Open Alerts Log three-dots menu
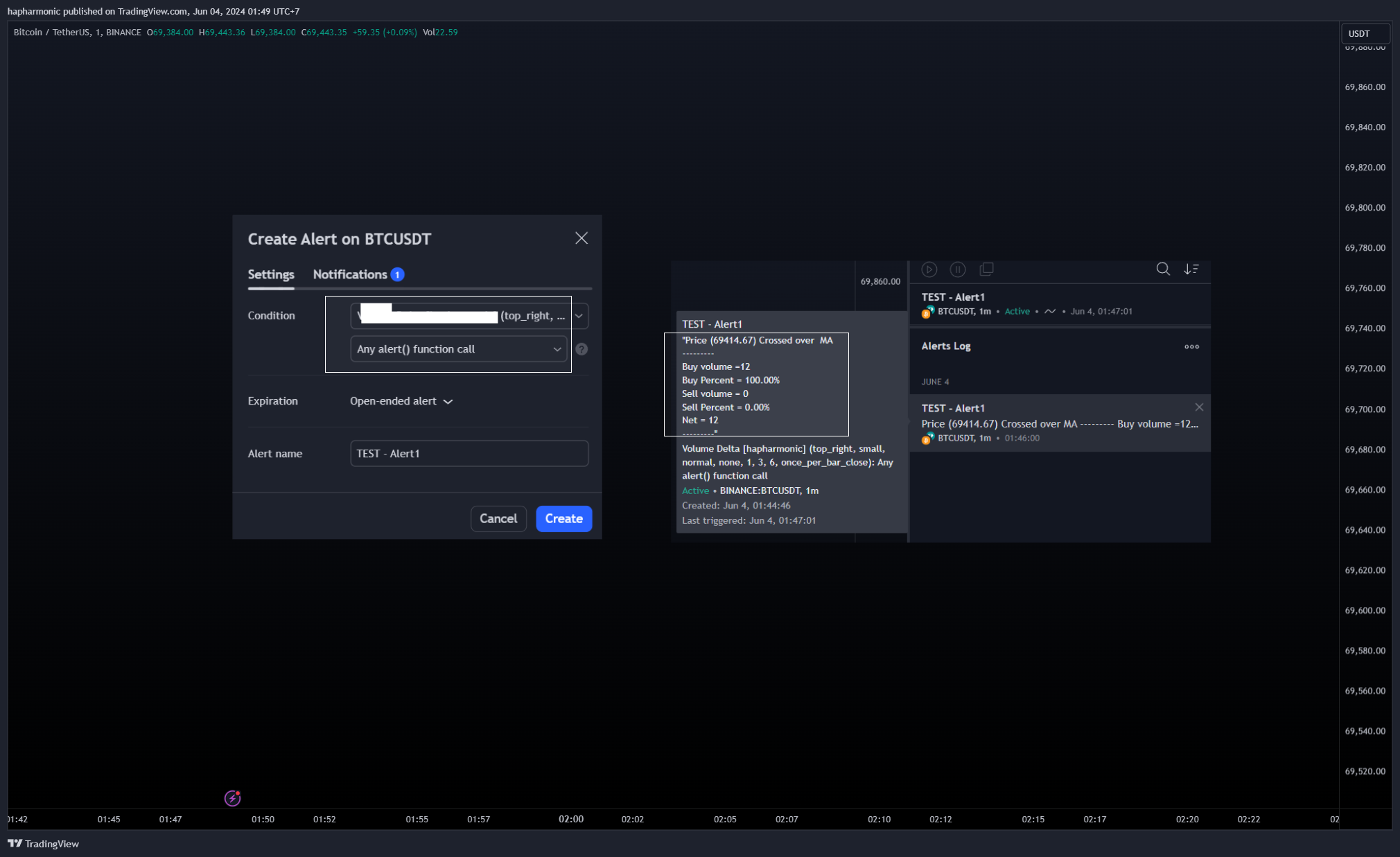This screenshot has height=857, width=1400. point(1191,346)
